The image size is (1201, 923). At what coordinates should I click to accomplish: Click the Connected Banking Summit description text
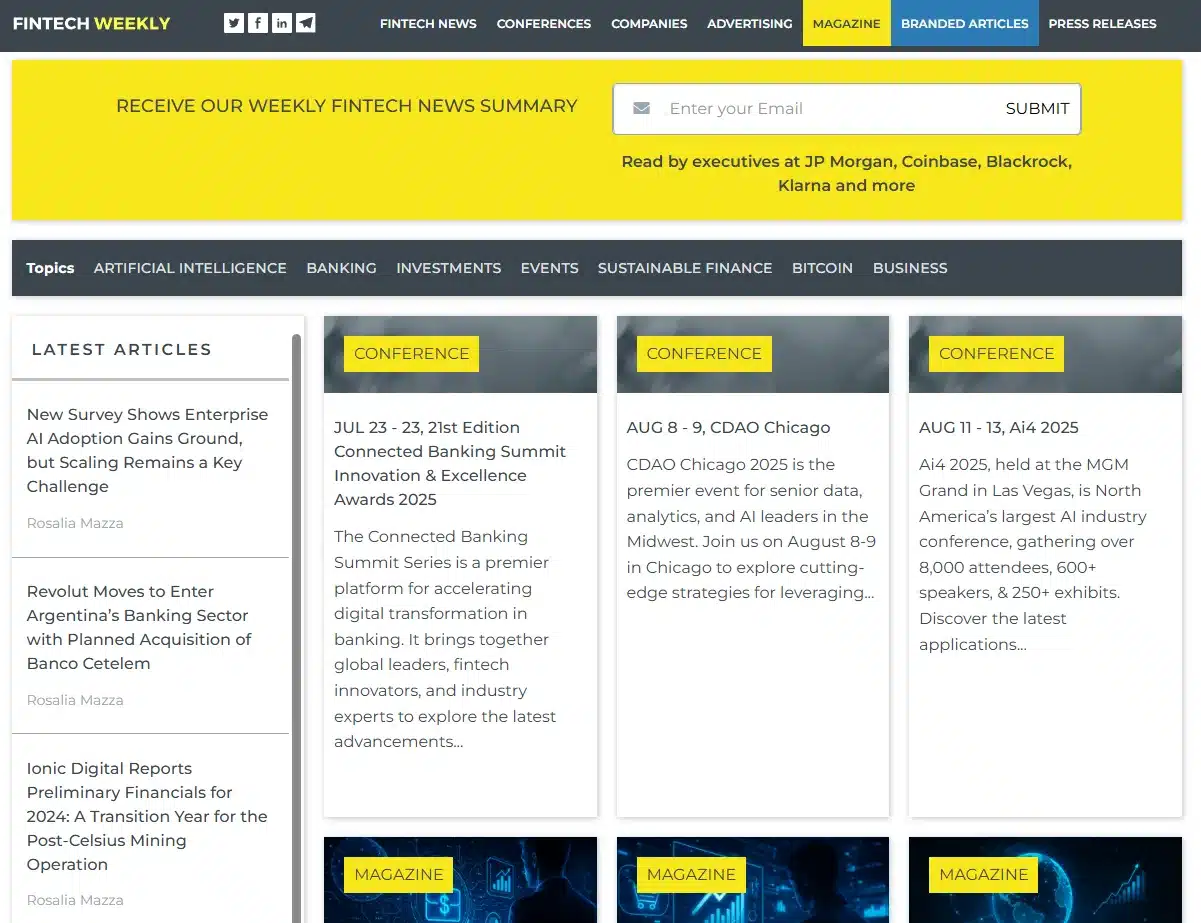click(x=445, y=639)
